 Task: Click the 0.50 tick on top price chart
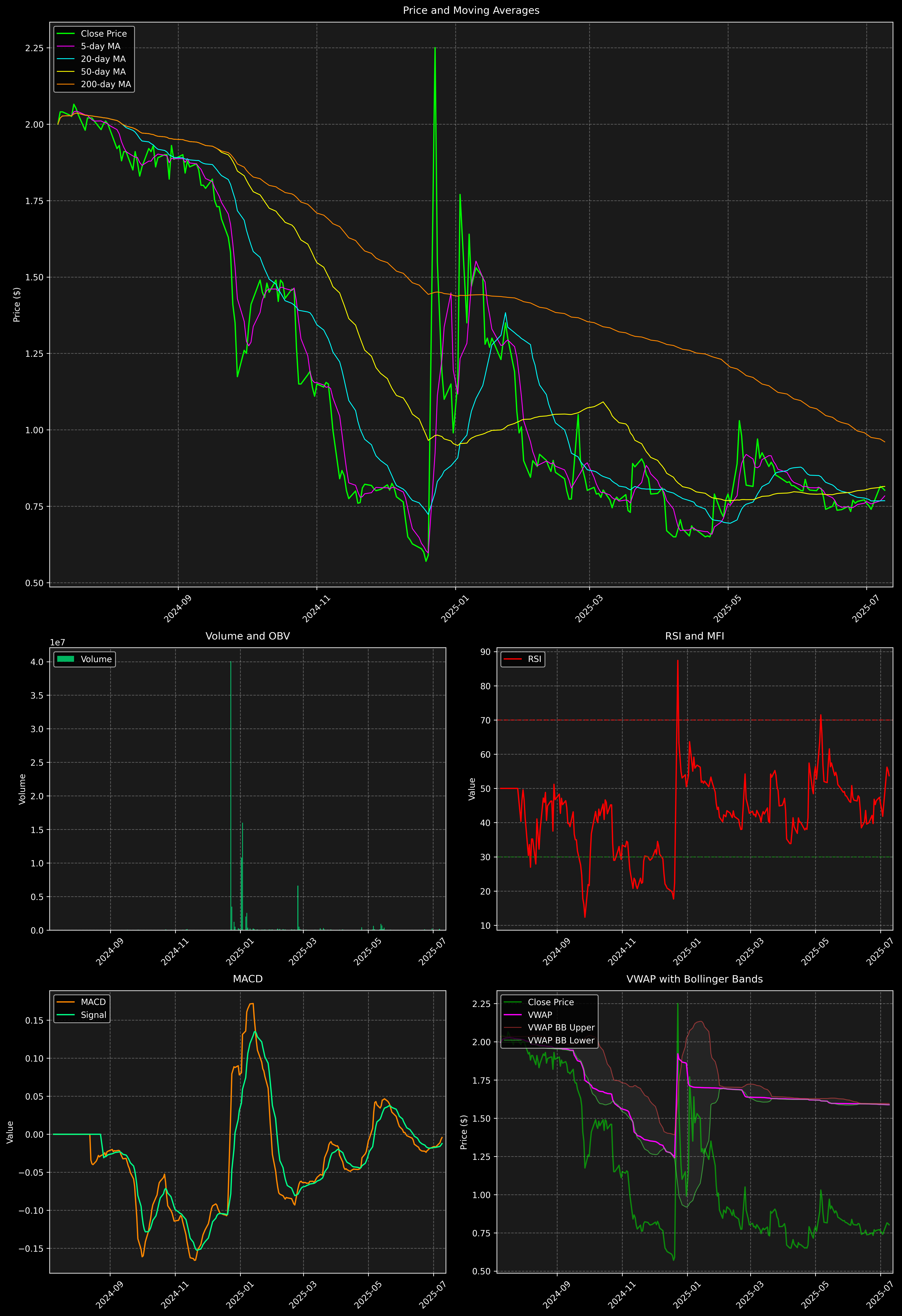click(x=34, y=583)
